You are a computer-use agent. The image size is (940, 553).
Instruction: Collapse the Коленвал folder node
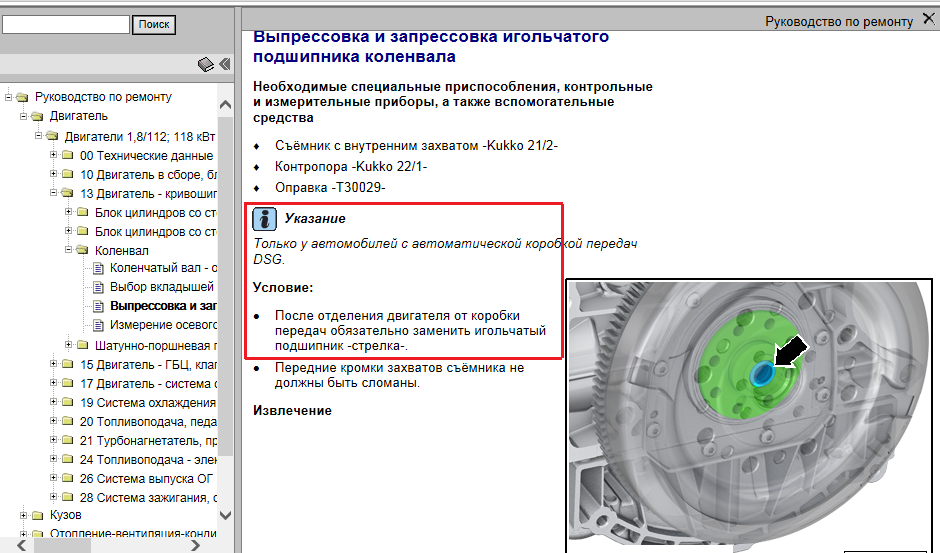click(68, 250)
